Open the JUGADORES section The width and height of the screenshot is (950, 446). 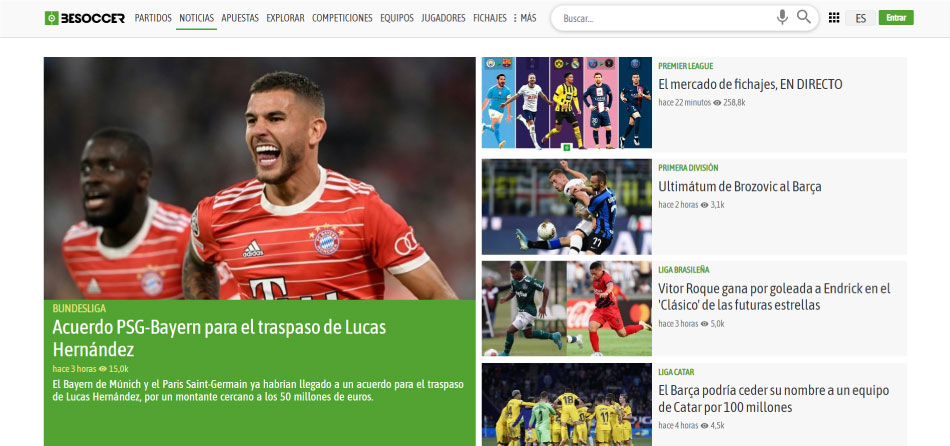443,18
